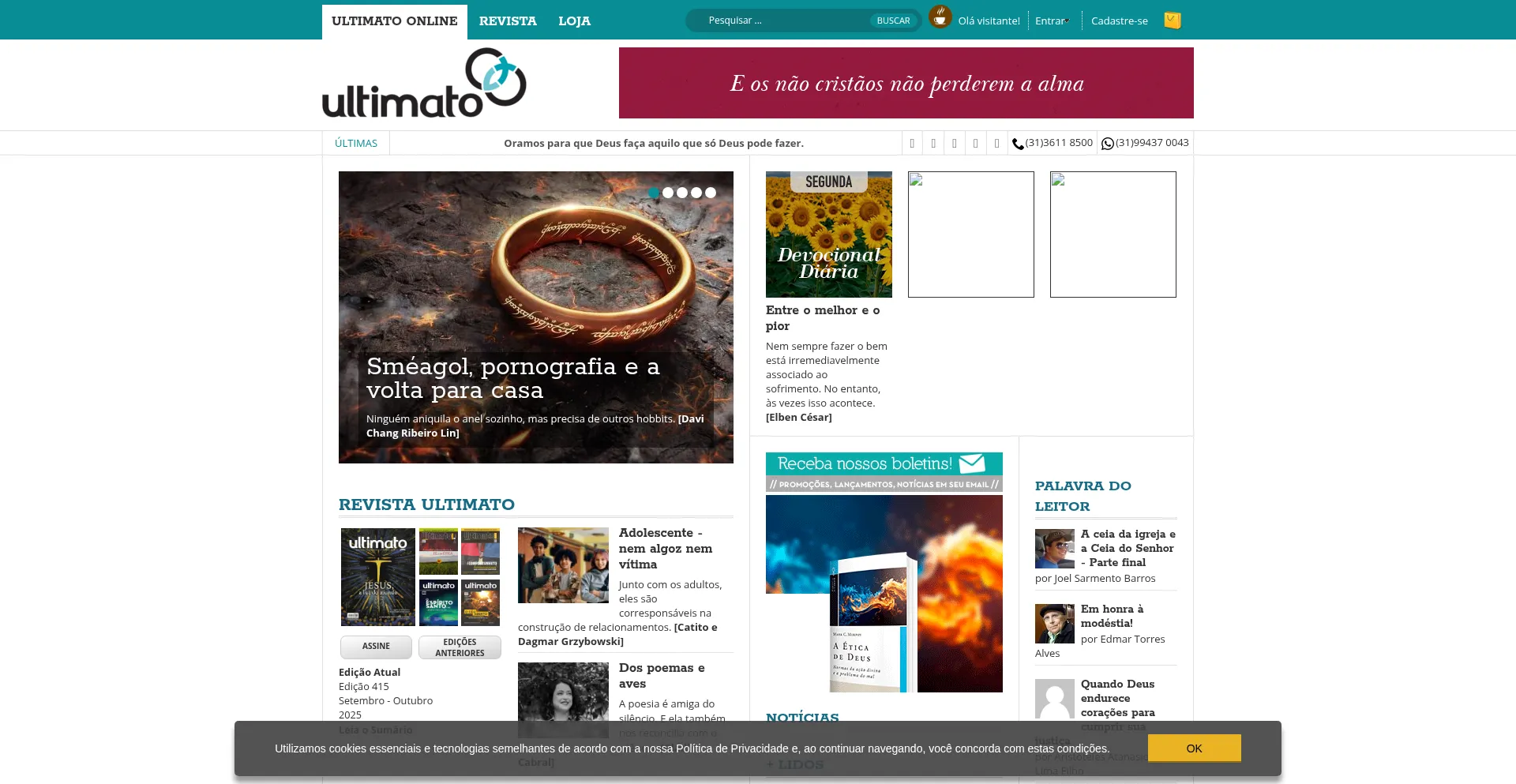Screen dimensions: 1516x784
Task: Click the authors Catito e Dagmar Grzybowski
Action: pos(617,635)
